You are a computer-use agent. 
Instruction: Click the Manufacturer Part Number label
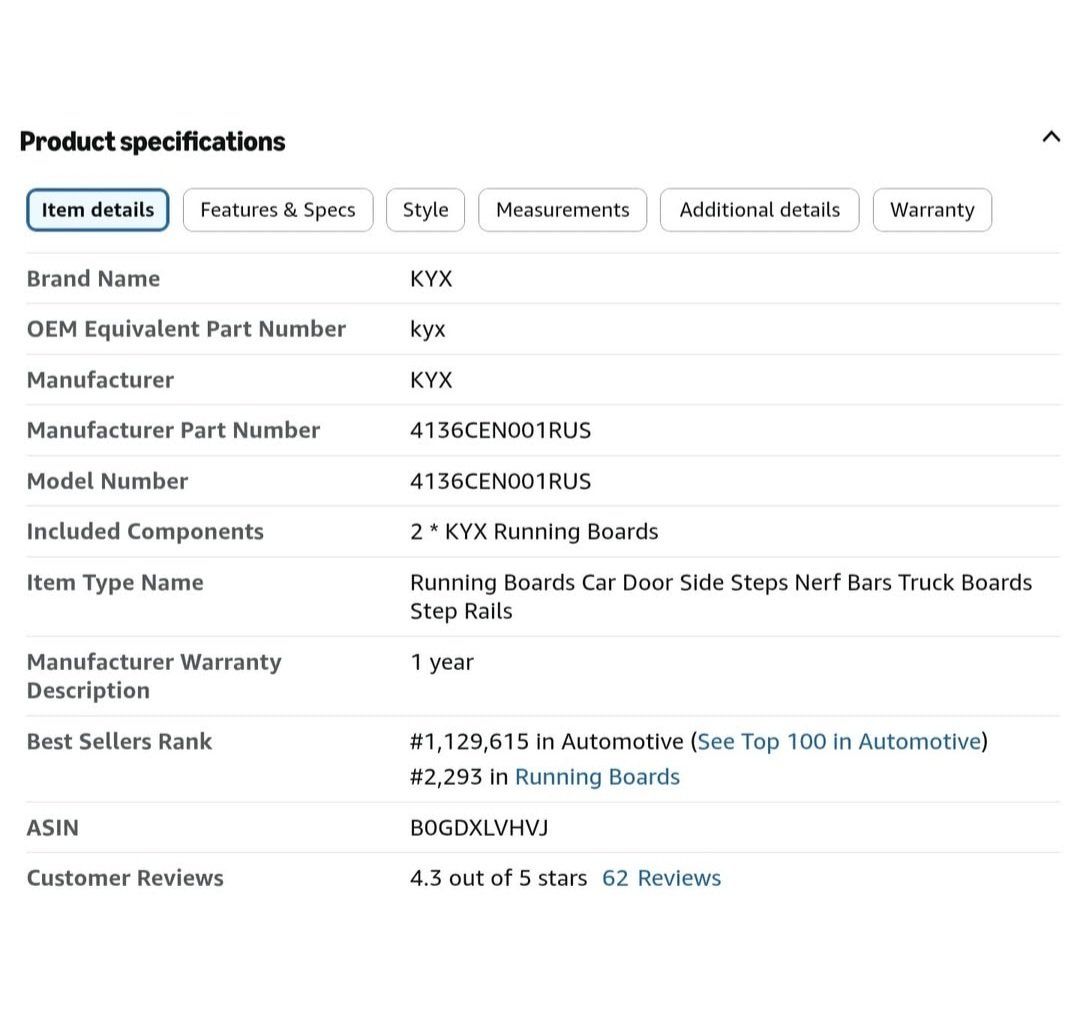(x=174, y=430)
